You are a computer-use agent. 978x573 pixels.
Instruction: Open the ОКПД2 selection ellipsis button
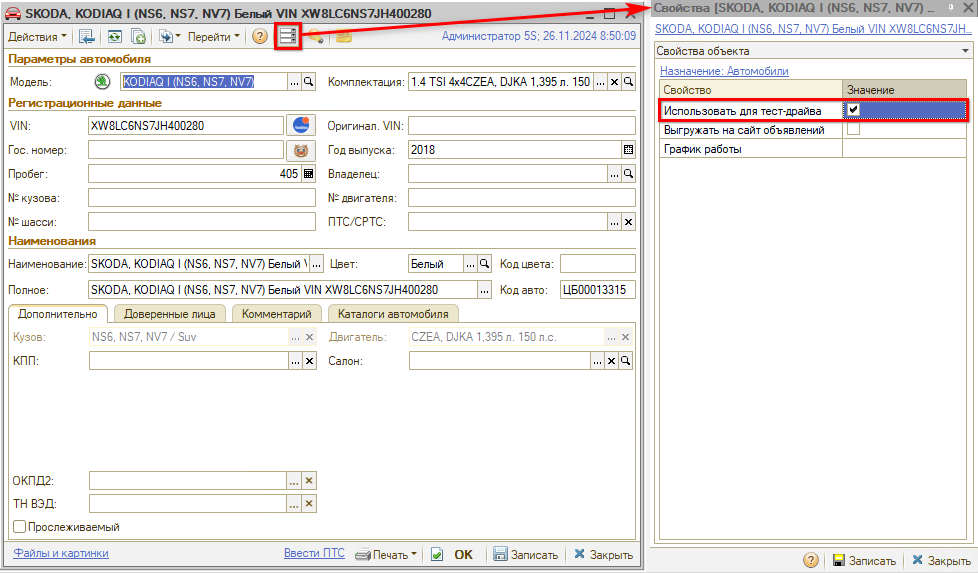pos(294,481)
